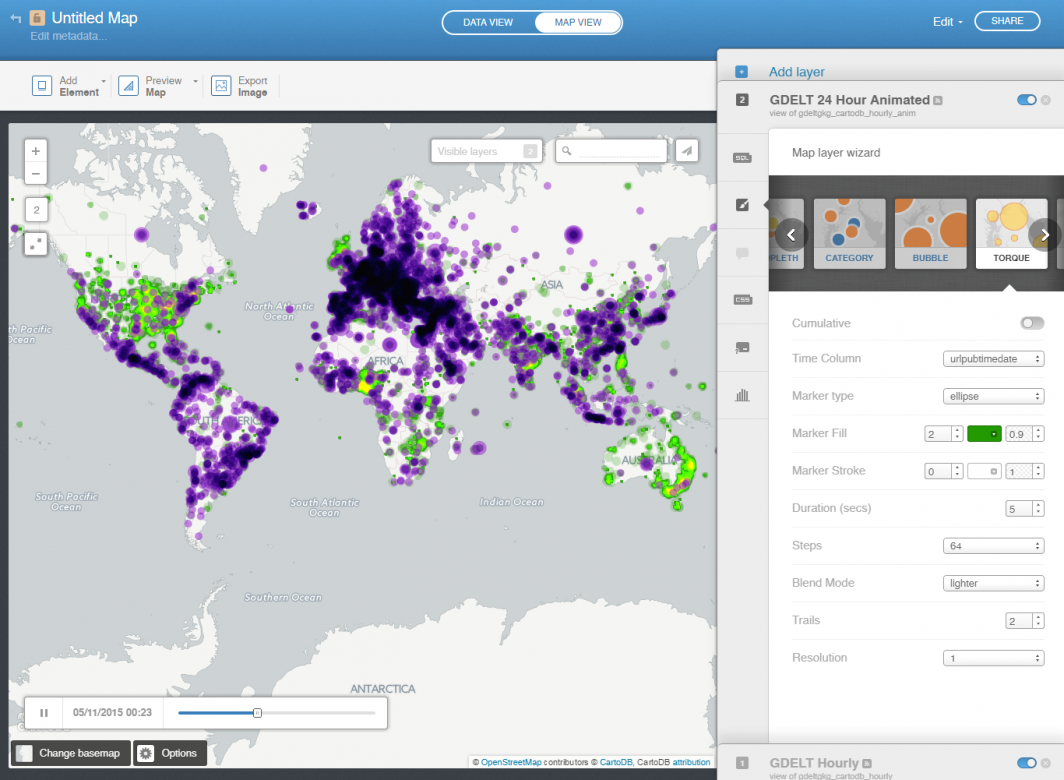Open the infowindow speech bubble panel
Image resolution: width=1064 pixels, height=780 pixels.
(742, 252)
